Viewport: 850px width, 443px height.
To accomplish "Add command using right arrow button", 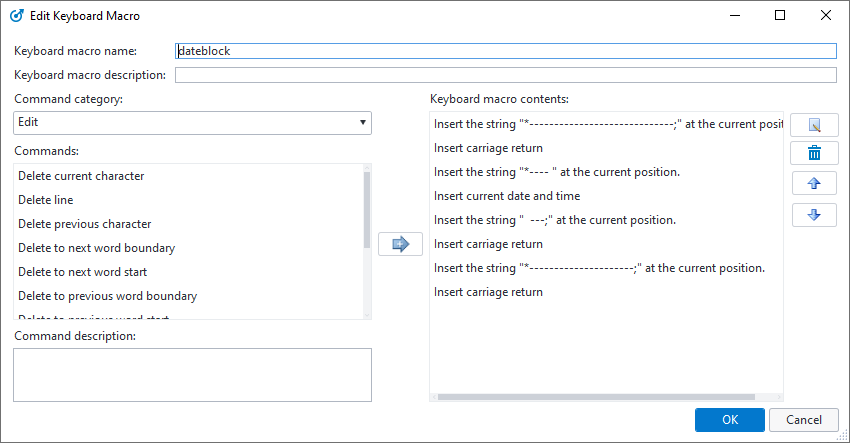I will point(400,243).
